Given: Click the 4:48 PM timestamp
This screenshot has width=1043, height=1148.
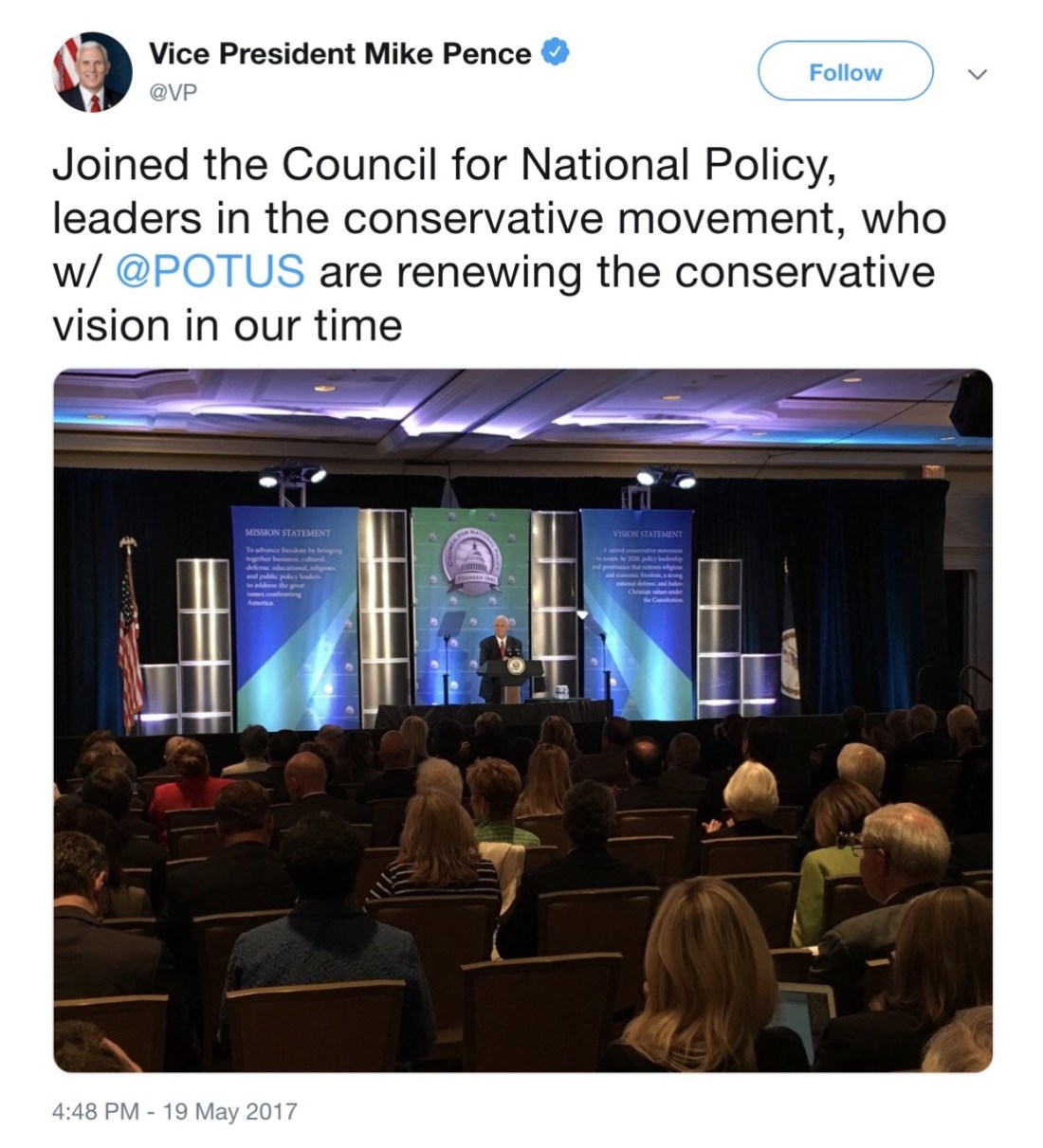Looking at the screenshot, I should click(x=94, y=1110).
